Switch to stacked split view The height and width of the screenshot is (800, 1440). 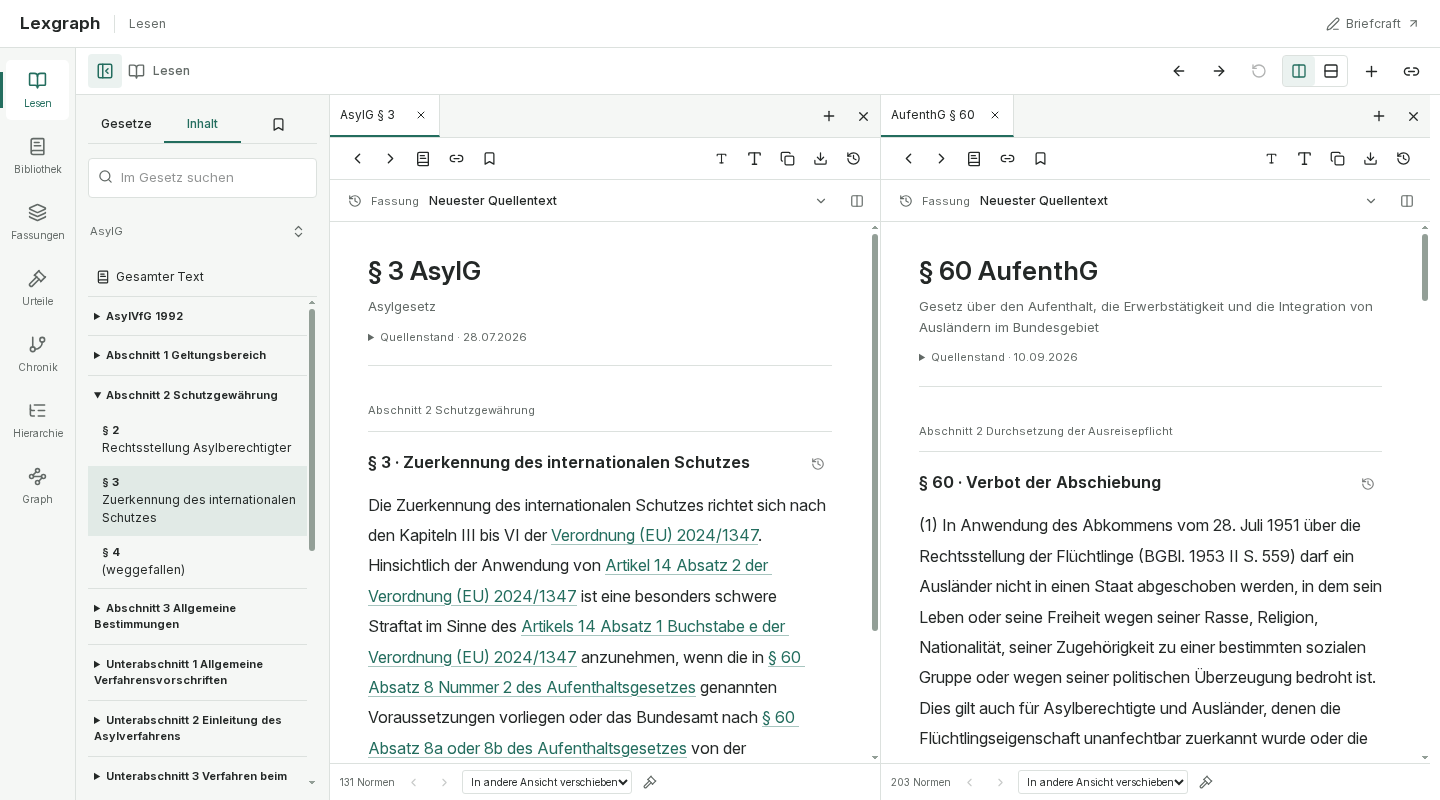(x=1331, y=71)
